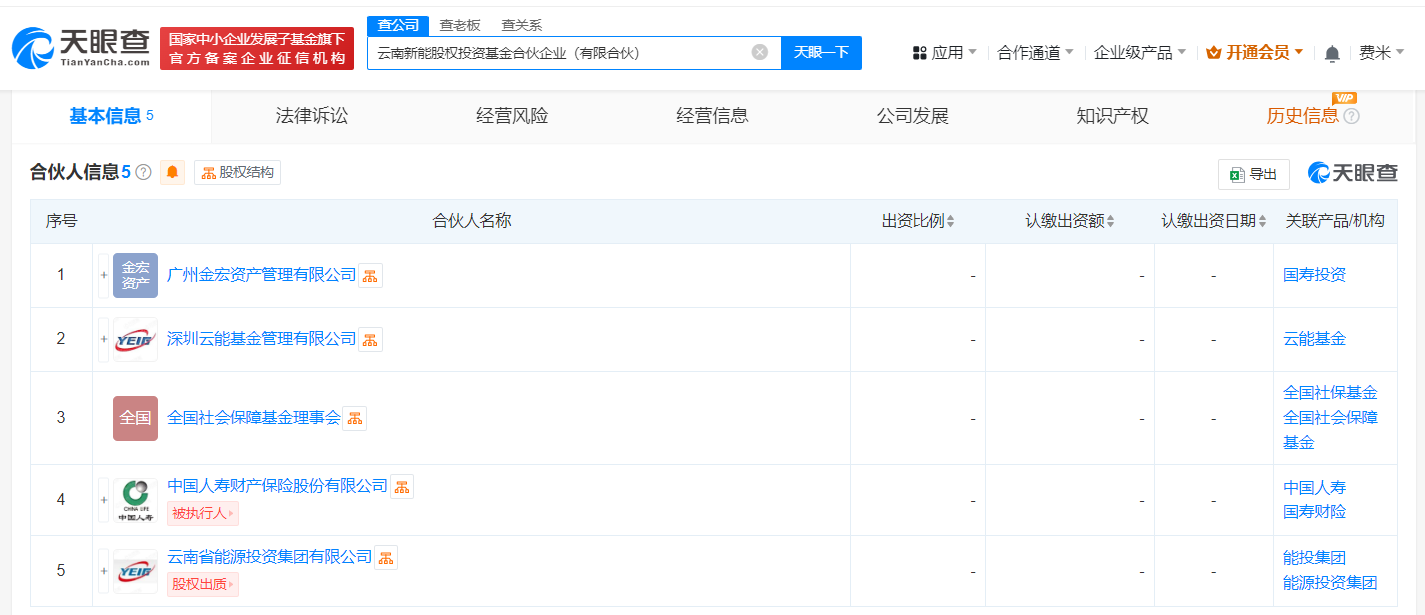Sort by 出资比例 column

pyautogui.click(x=918, y=221)
